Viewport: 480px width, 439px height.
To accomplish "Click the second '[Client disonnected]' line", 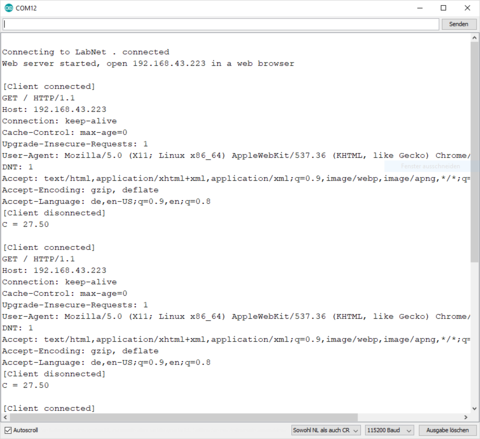I will tap(54, 374).
